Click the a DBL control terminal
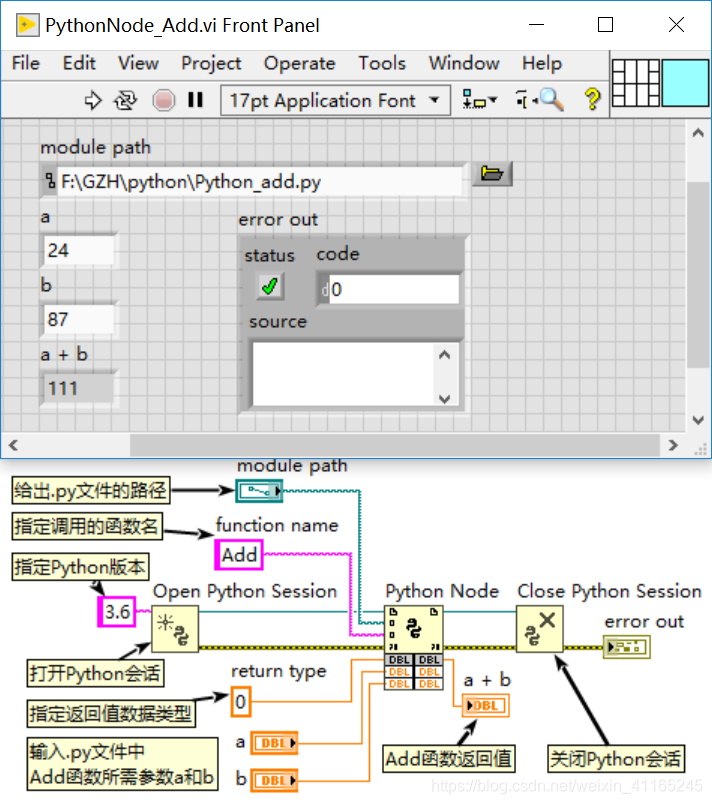 pos(274,743)
